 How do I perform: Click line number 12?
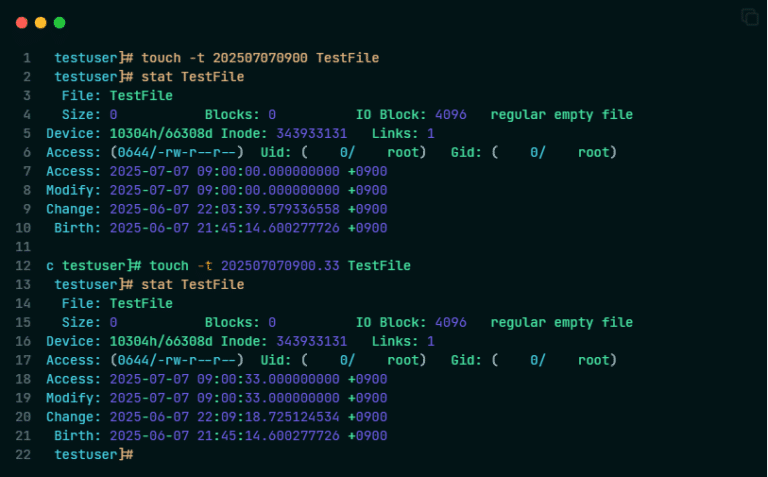pyautogui.click(x=23, y=266)
